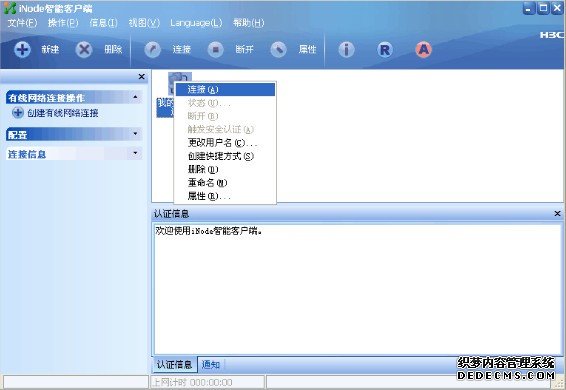Click the plus icon beside 创建有线网络连接
This screenshot has width=566, height=390.
[x=18, y=113]
